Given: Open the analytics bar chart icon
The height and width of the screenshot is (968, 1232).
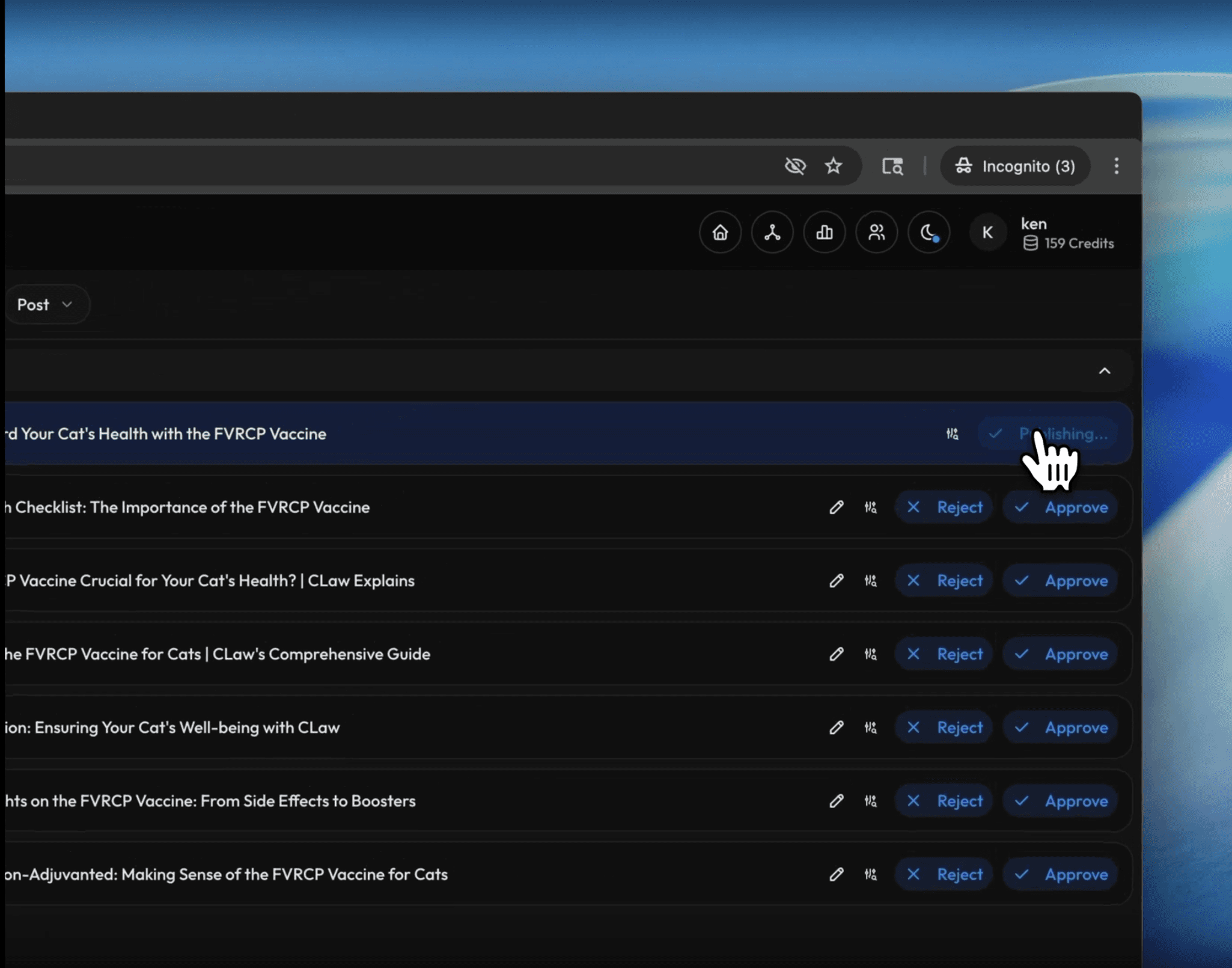Looking at the screenshot, I should tap(825, 232).
